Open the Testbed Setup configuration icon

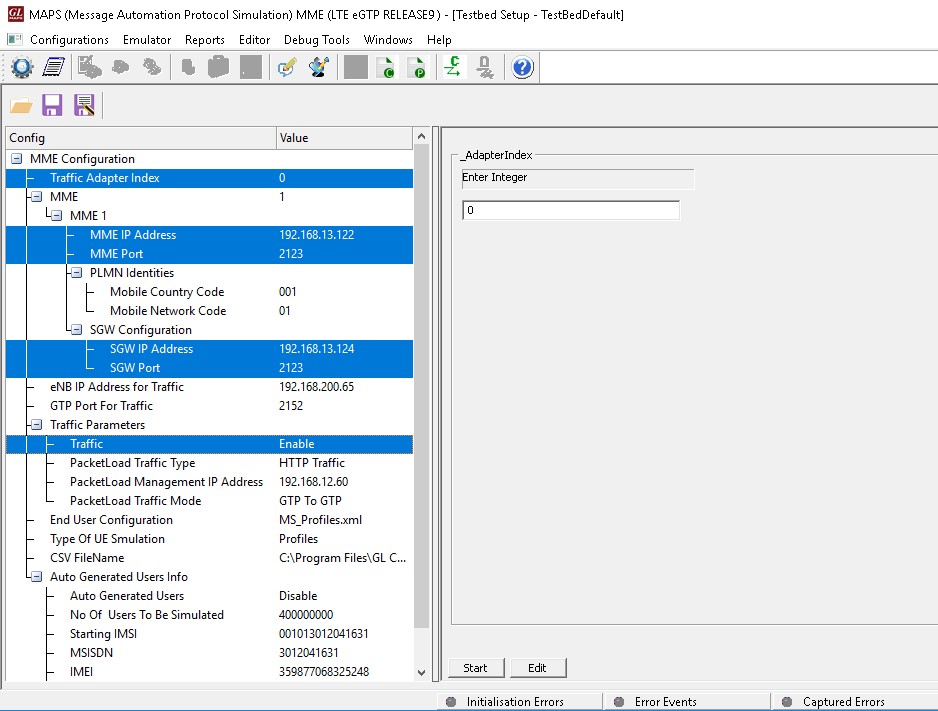22,67
